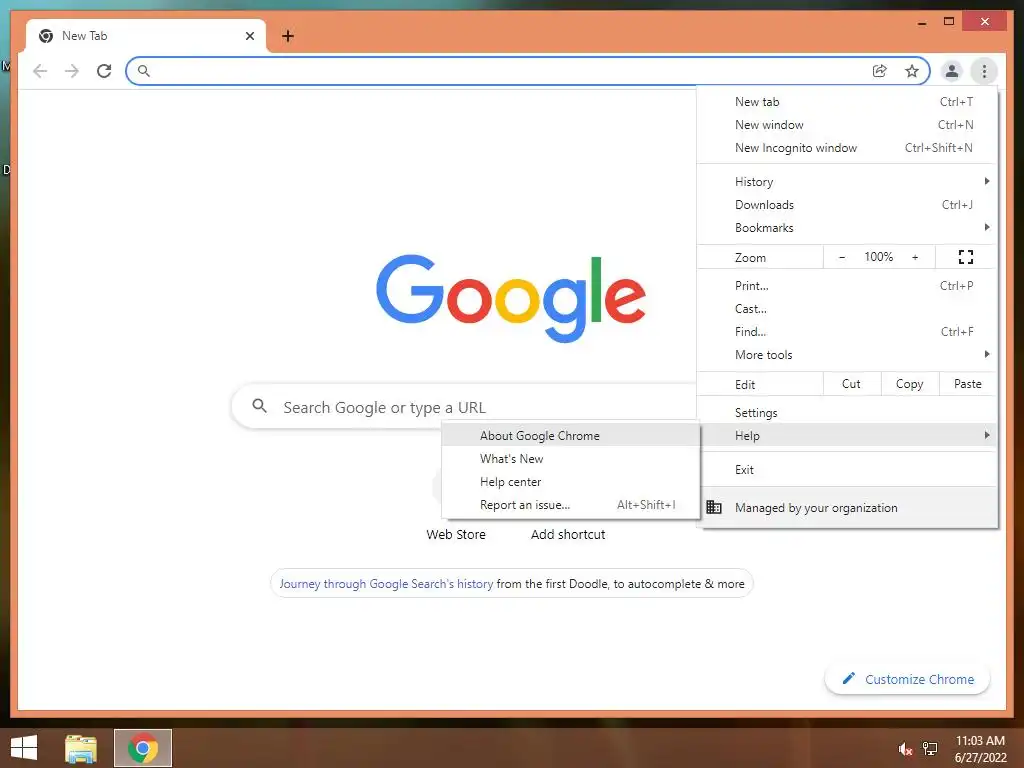Click the forward navigation arrow

click(x=72, y=71)
